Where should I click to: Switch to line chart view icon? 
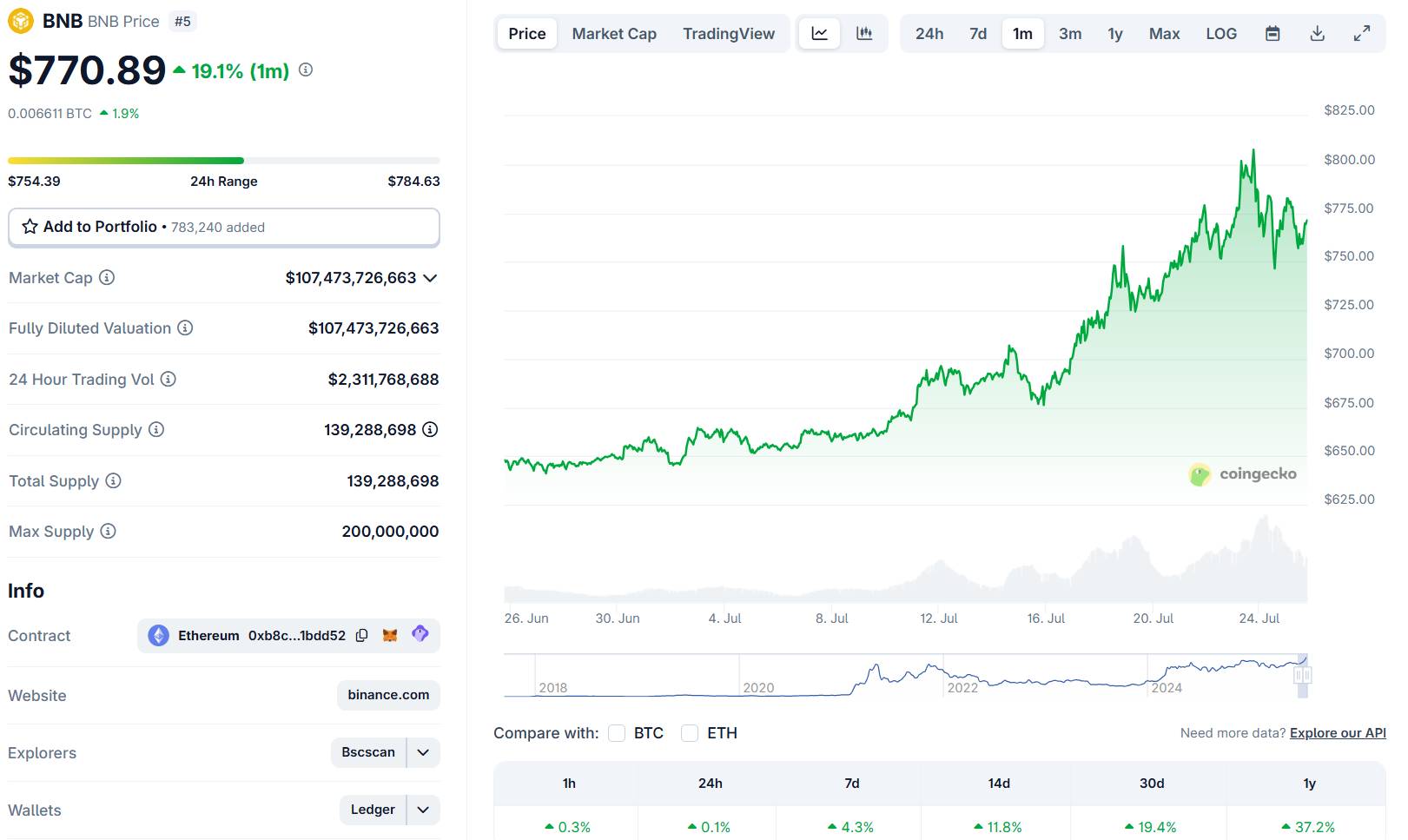tap(819, 34)
